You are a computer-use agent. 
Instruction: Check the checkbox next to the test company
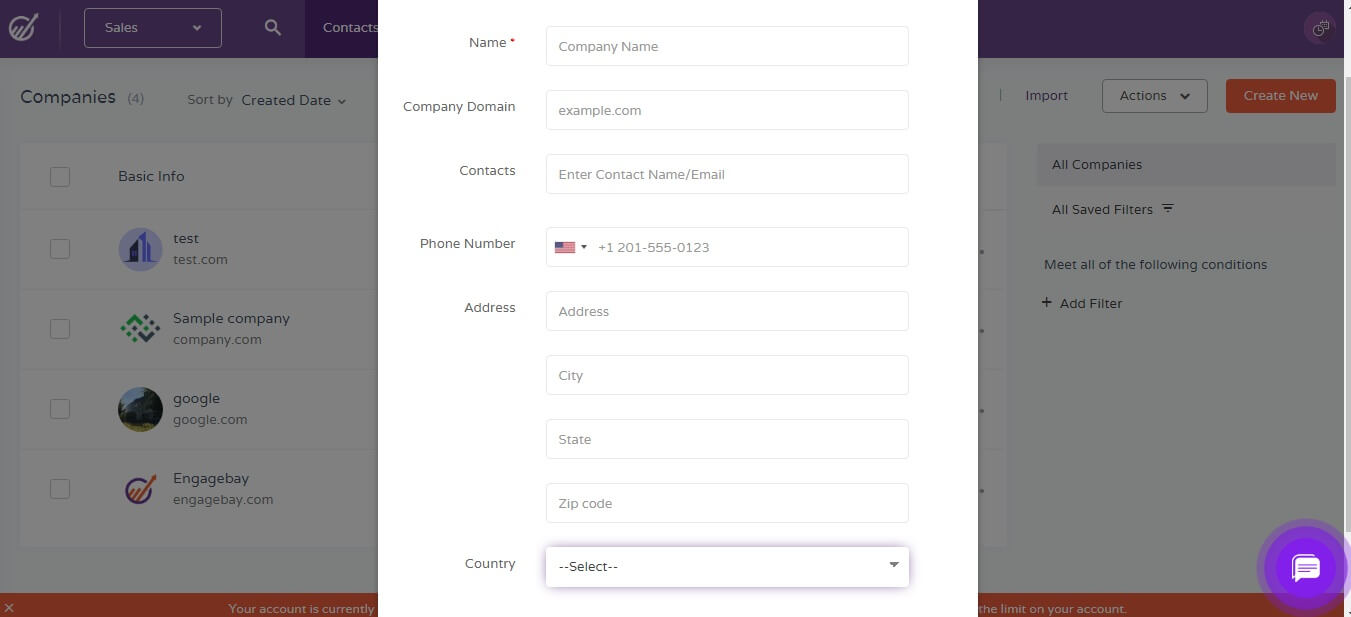tap(59, 248)
